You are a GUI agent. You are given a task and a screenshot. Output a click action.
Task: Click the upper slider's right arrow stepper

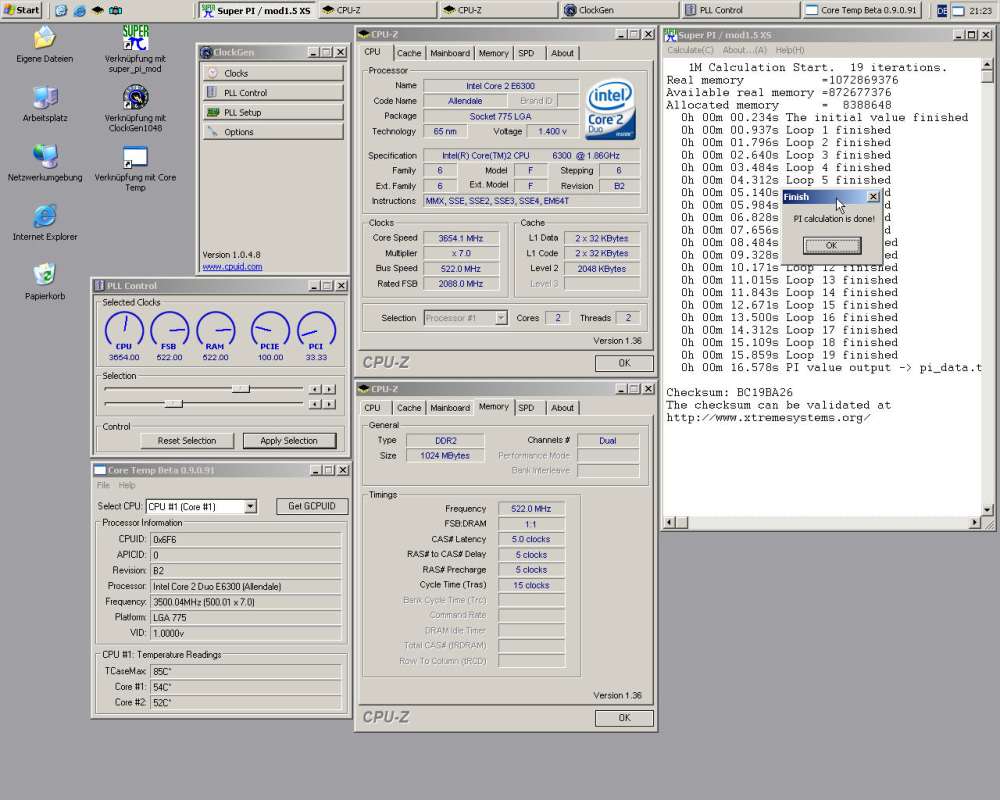coord(329,389)
